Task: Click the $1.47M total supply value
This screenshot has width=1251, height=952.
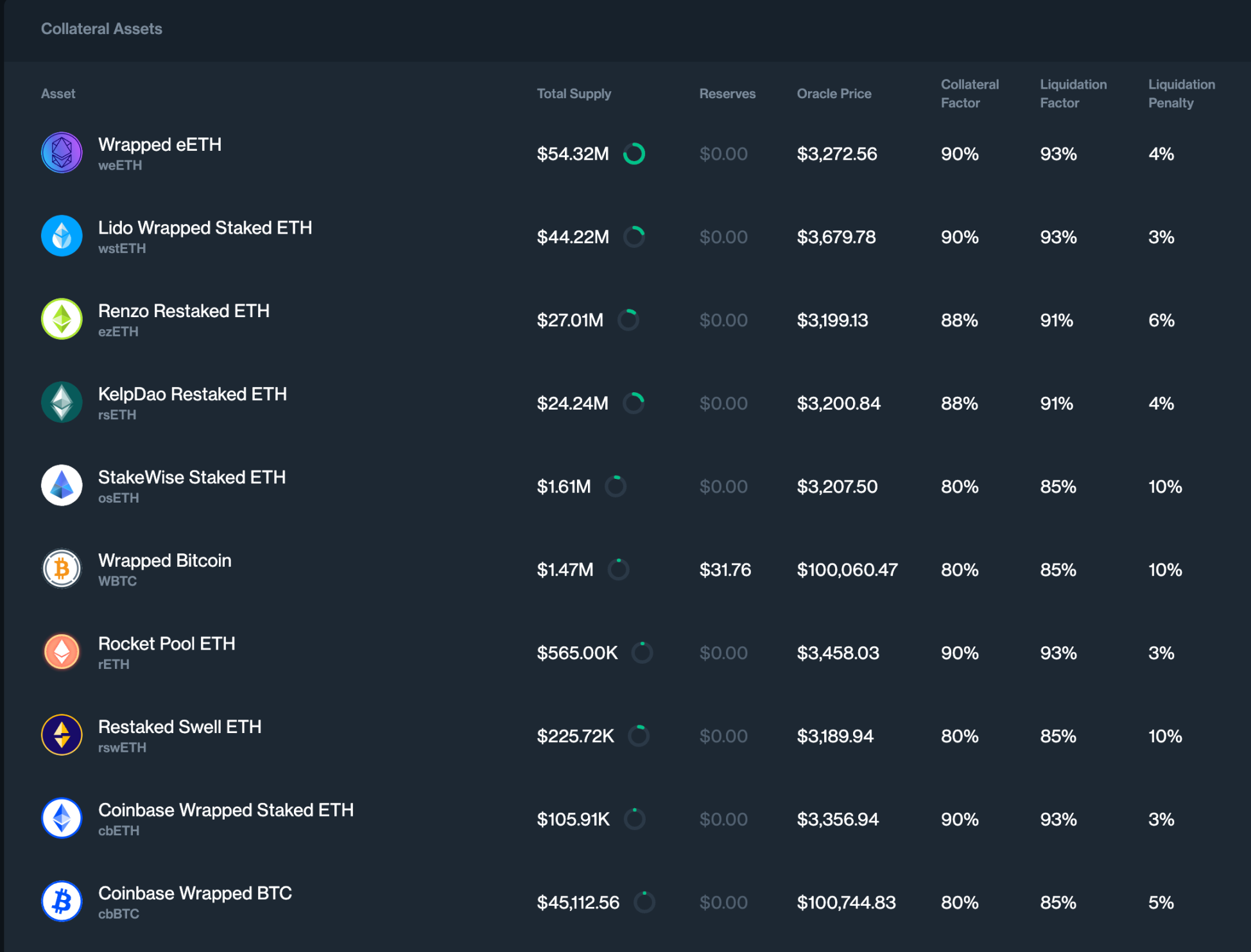Action: point(565,569)
